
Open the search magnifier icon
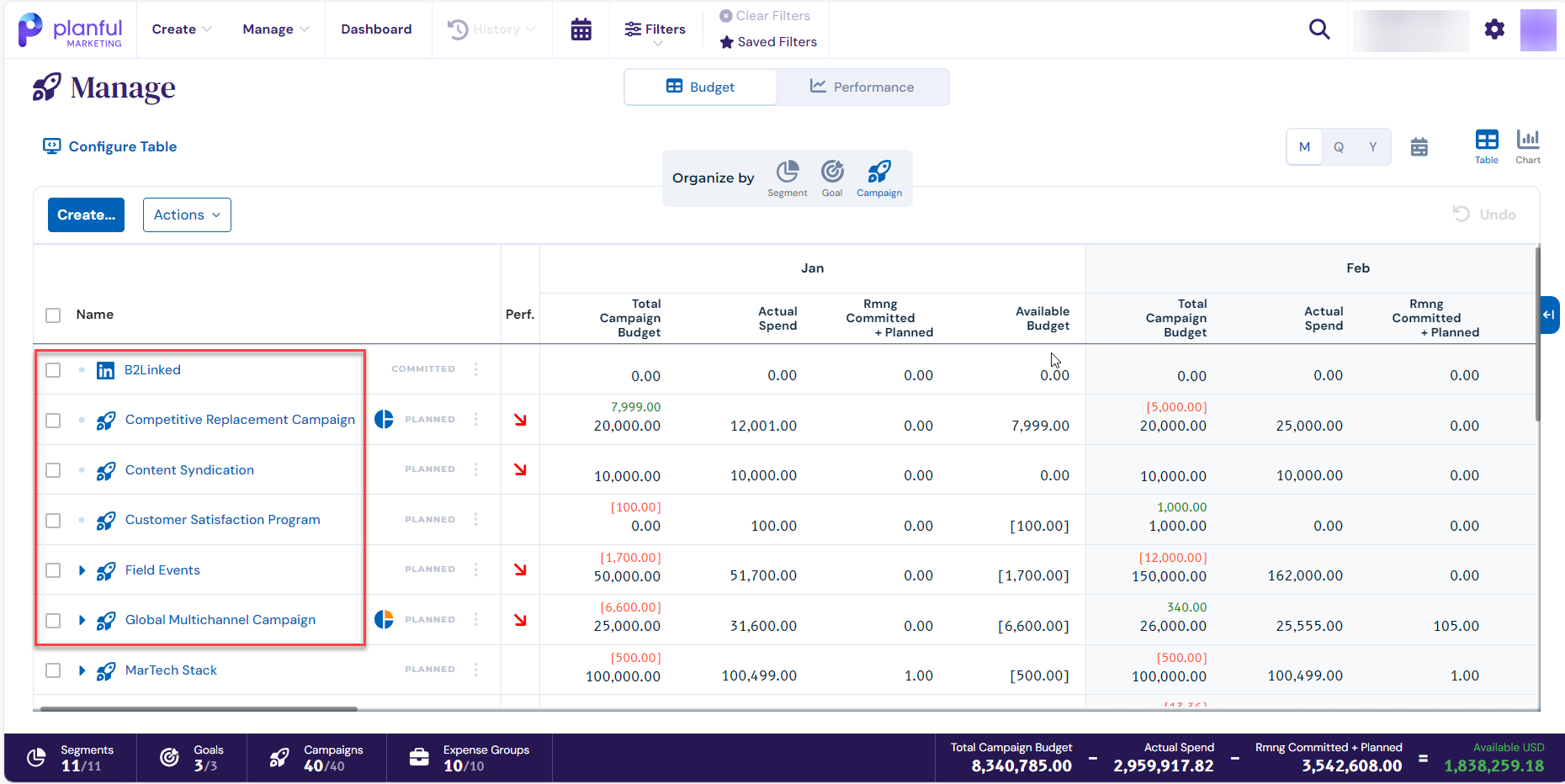pyautogui.click(x=1319, y=29)
